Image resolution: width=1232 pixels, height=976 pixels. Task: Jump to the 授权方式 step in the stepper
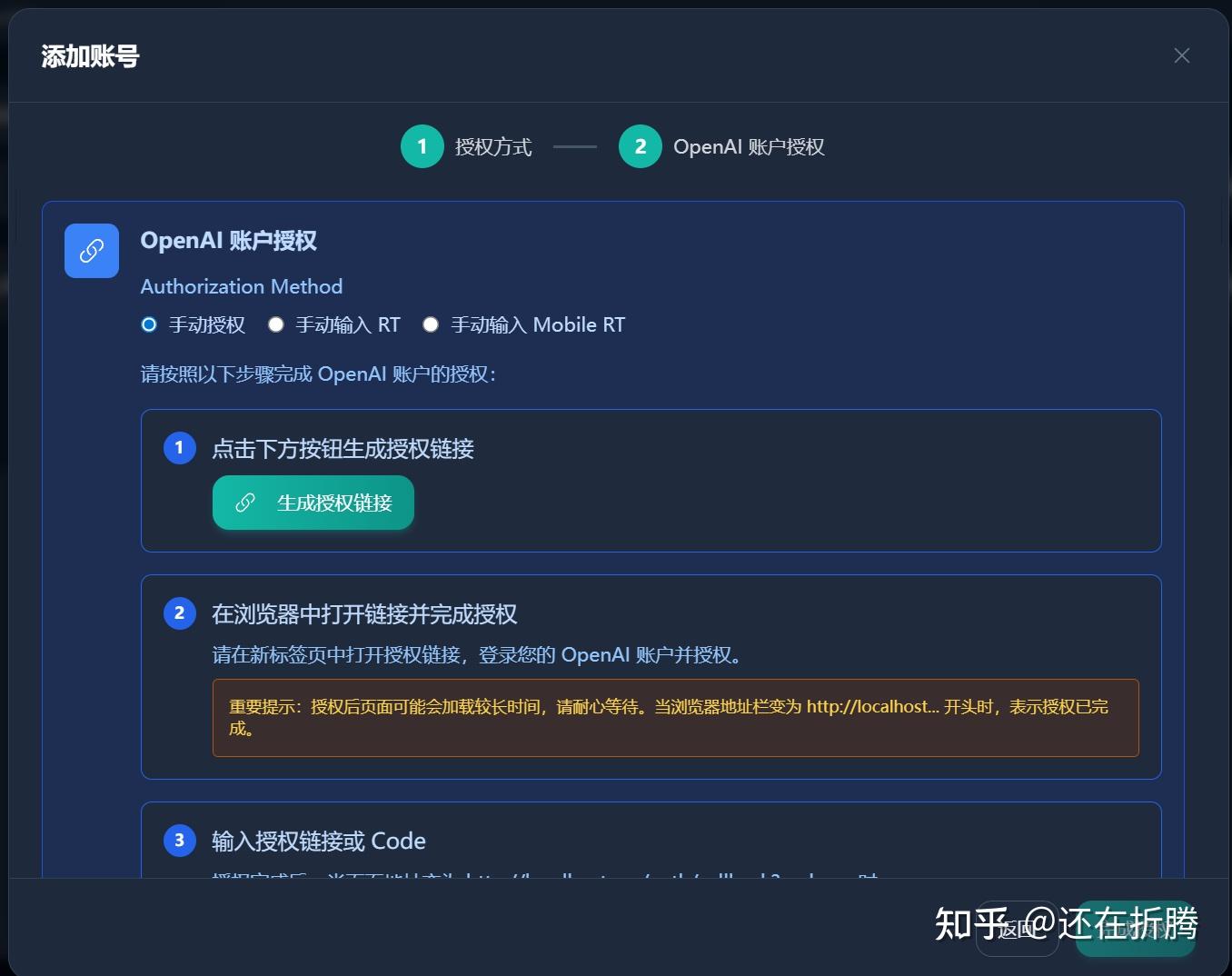coord(467,146)
